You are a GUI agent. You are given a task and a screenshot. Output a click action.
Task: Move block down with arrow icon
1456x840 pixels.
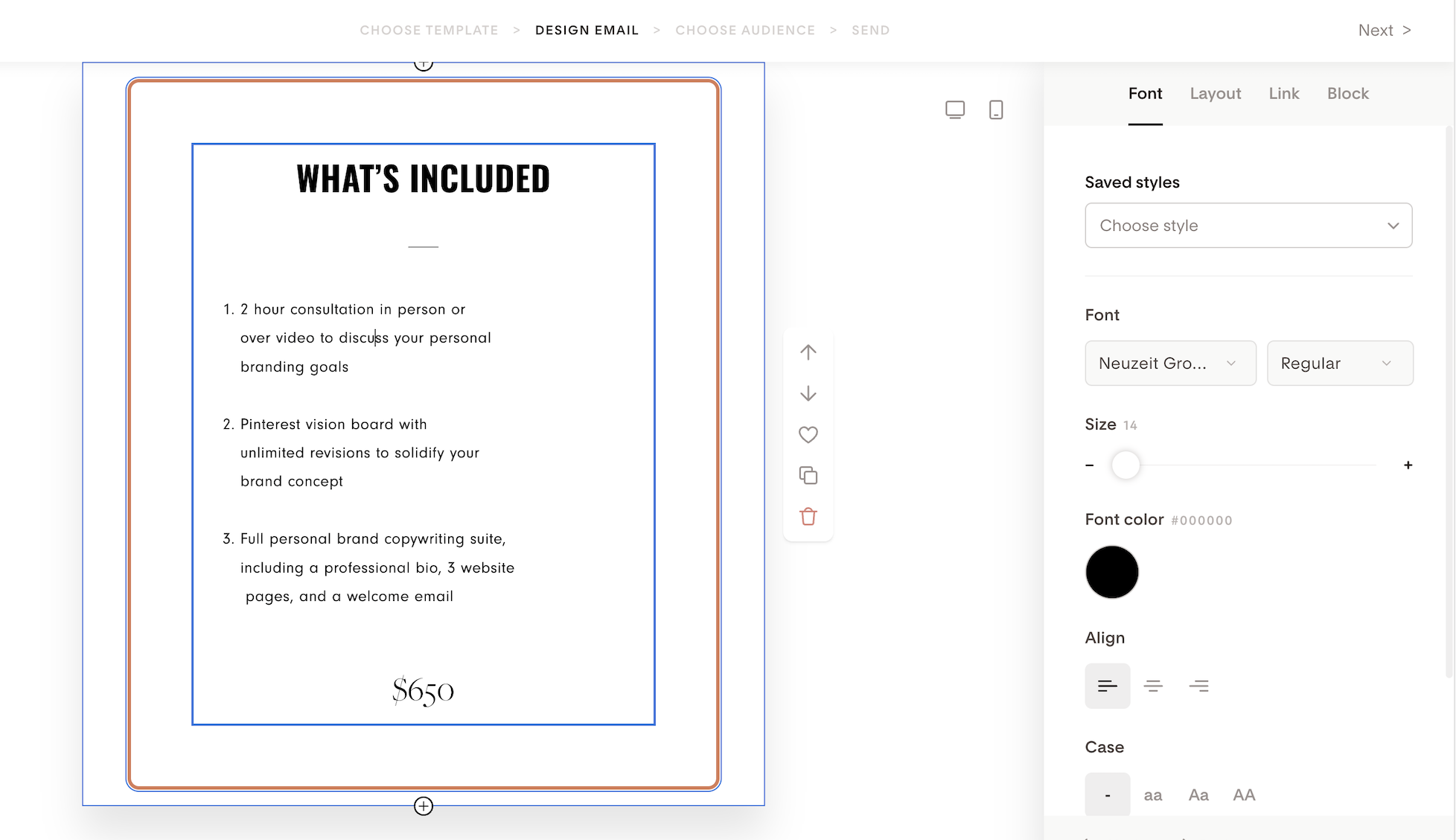pyautogui.click(x=808, y=393)
